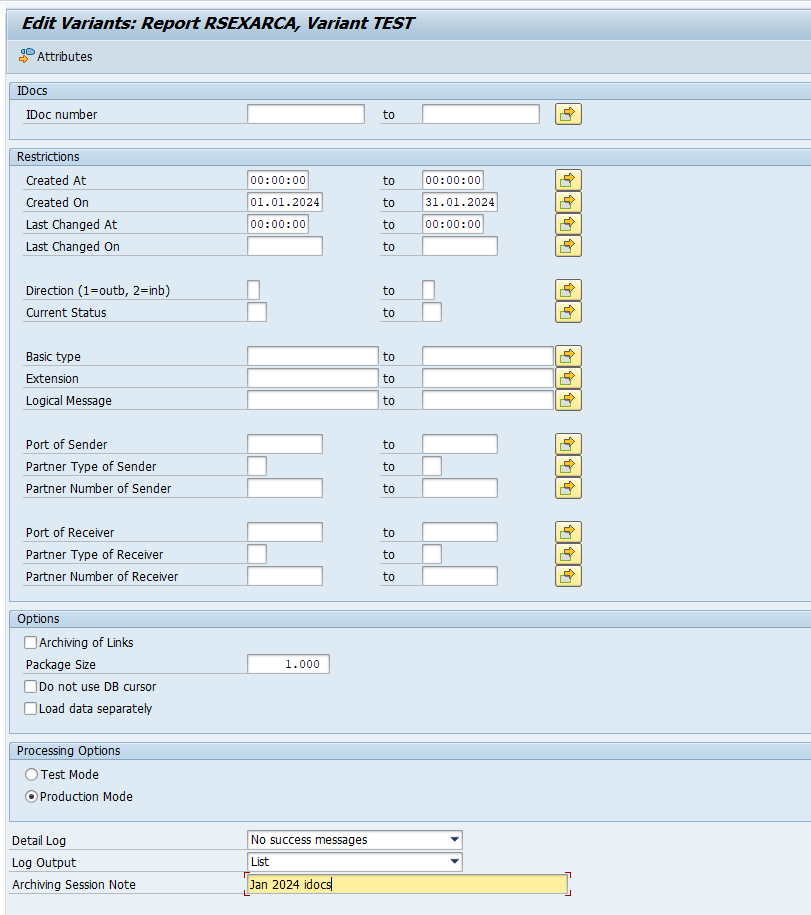Image resolution: width=811 pixels, height=915 pixels.
Task: Click the Created On upper date field
Action: click(x=459, y=202)
